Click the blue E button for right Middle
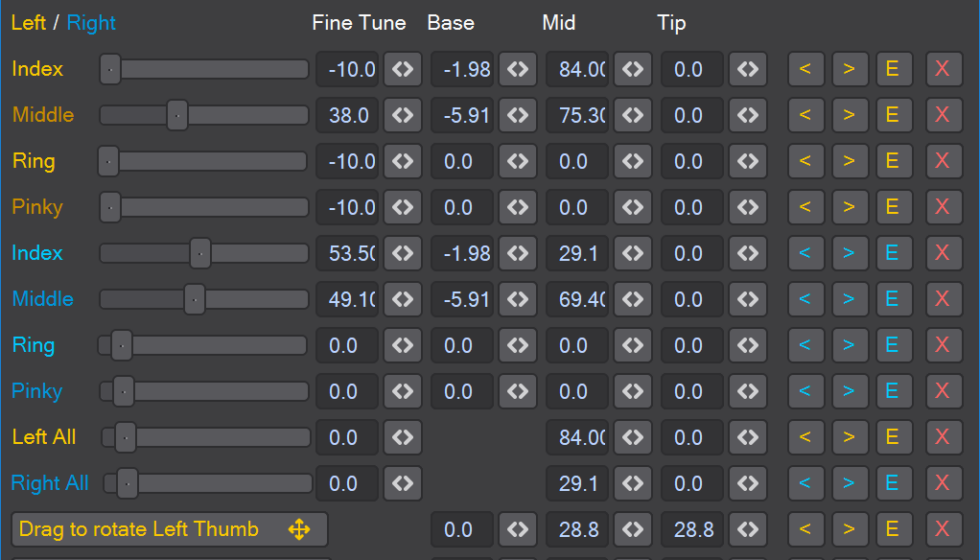Screen dimensions: 980x560 point(891,299)
